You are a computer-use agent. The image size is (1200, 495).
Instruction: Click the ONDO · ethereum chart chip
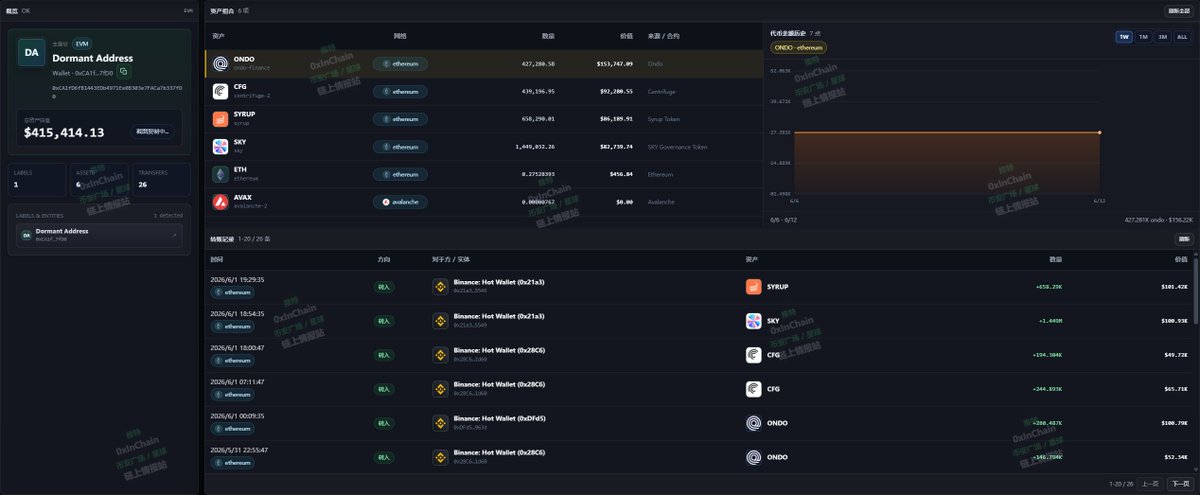pos(798,47)
